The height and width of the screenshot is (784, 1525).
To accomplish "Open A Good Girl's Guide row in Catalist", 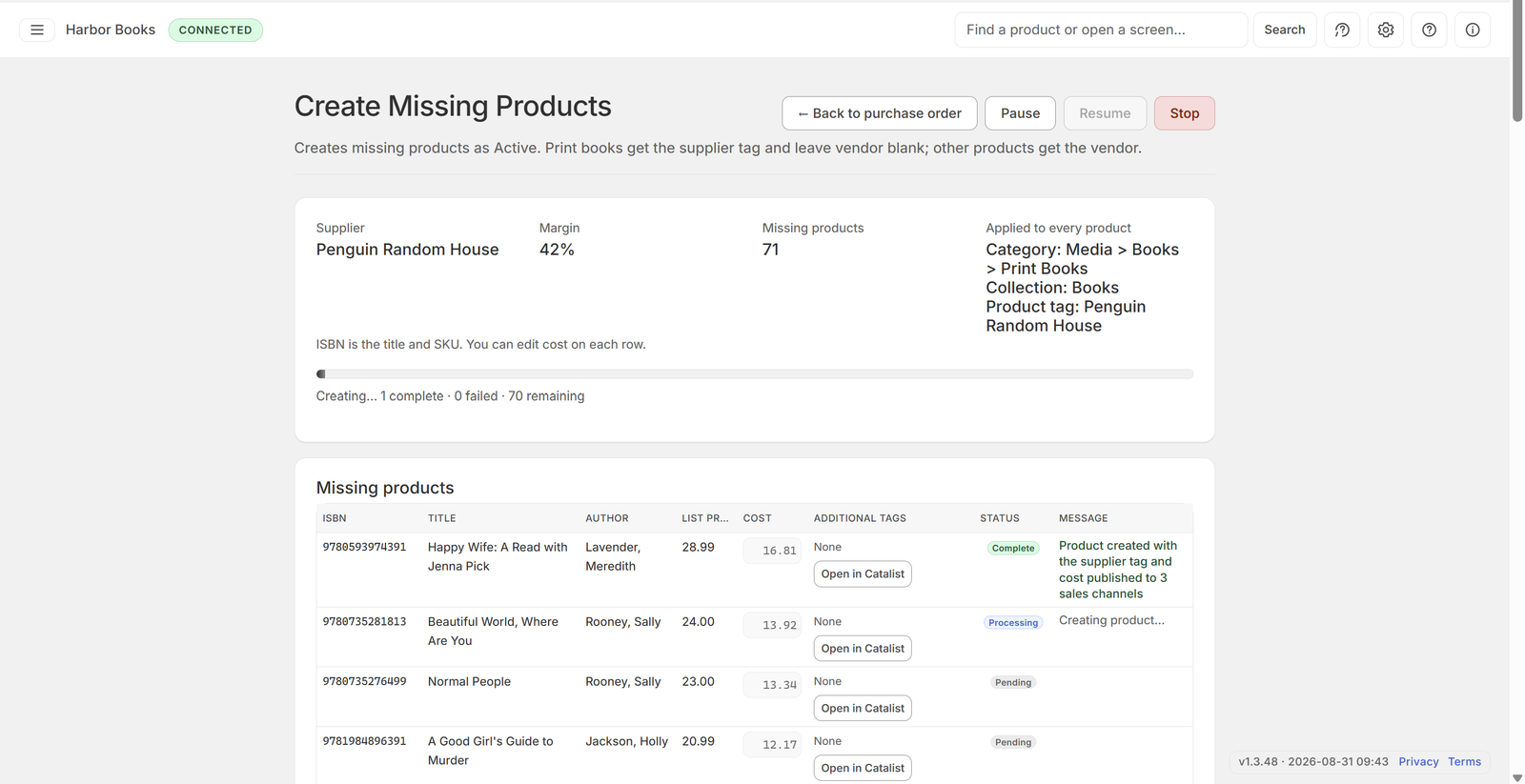I will [863, 768].
